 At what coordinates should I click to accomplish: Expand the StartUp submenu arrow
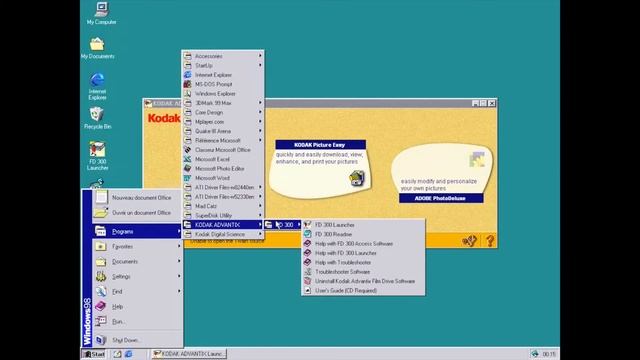pyautogui.click(x=260, y=65)
